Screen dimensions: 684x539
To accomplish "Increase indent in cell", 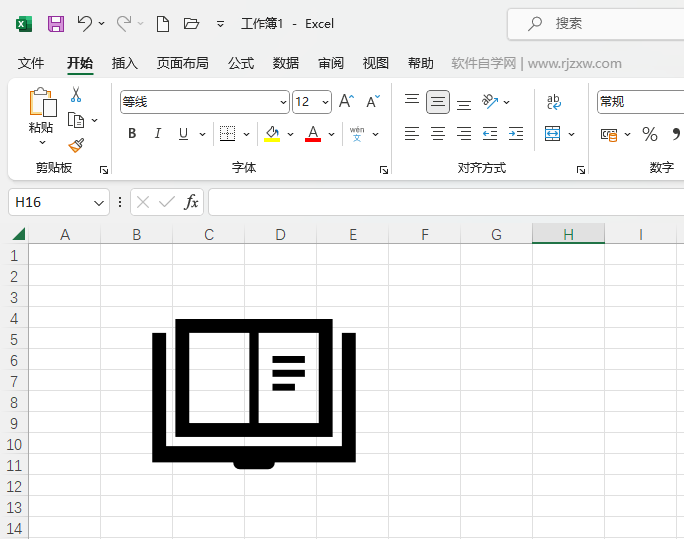I will coord(516,133).
